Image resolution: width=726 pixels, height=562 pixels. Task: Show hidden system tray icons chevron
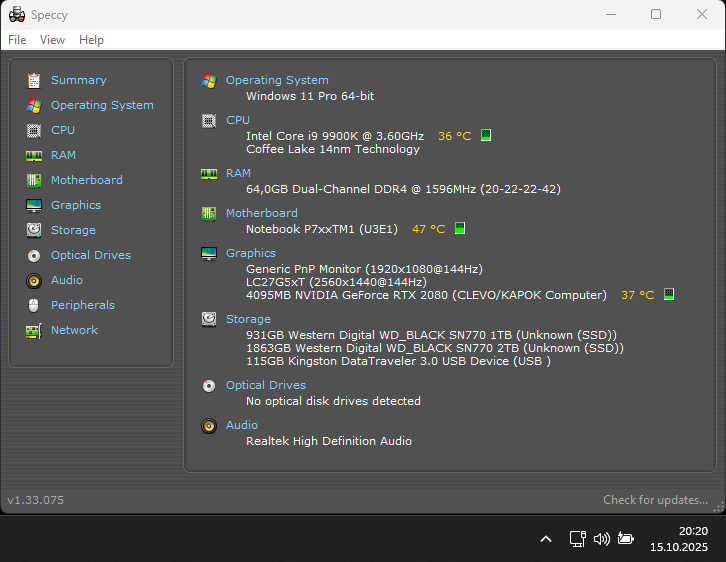click(546, 539)
